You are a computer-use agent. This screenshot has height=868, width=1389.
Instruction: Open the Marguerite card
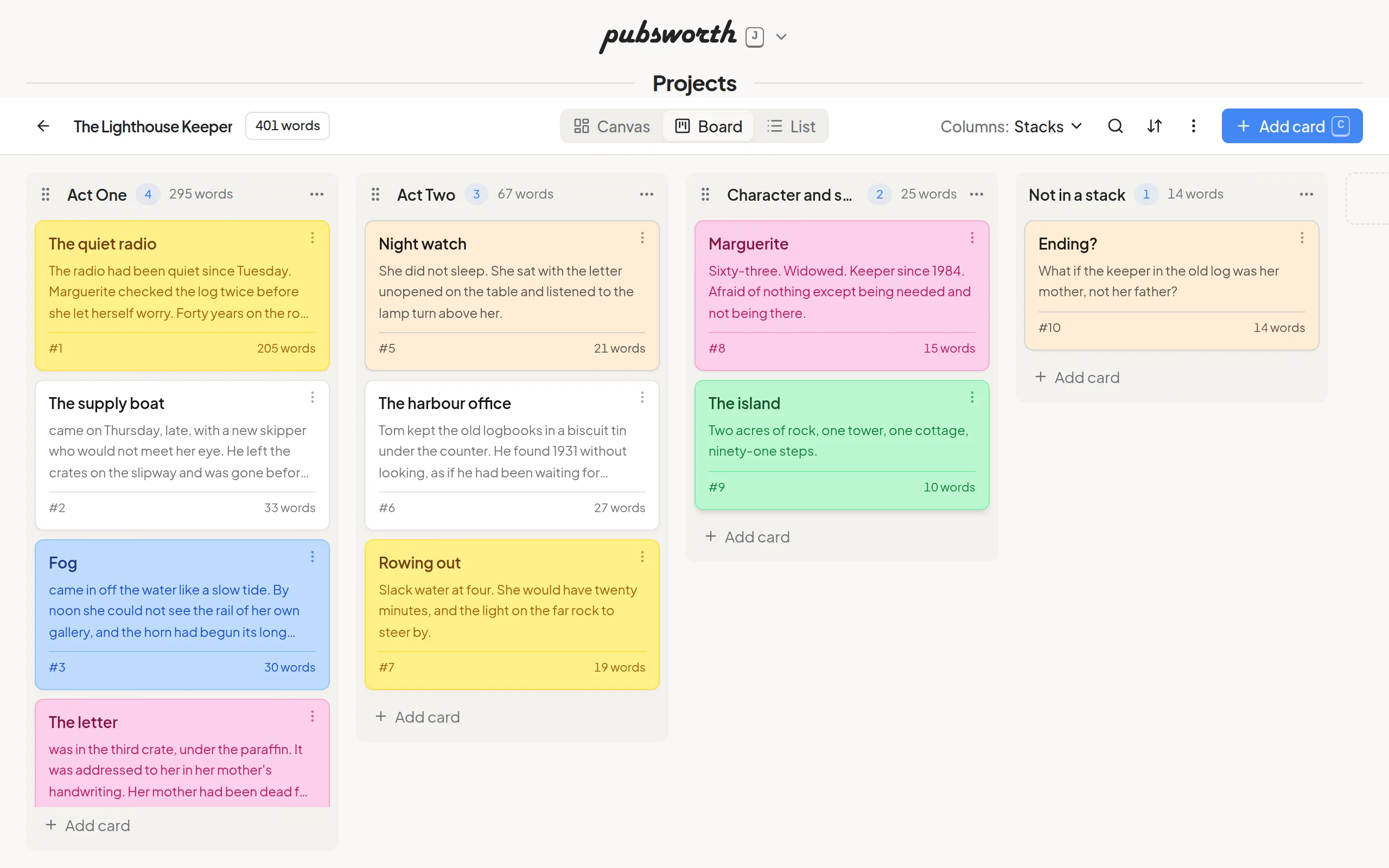click(842, 296)
